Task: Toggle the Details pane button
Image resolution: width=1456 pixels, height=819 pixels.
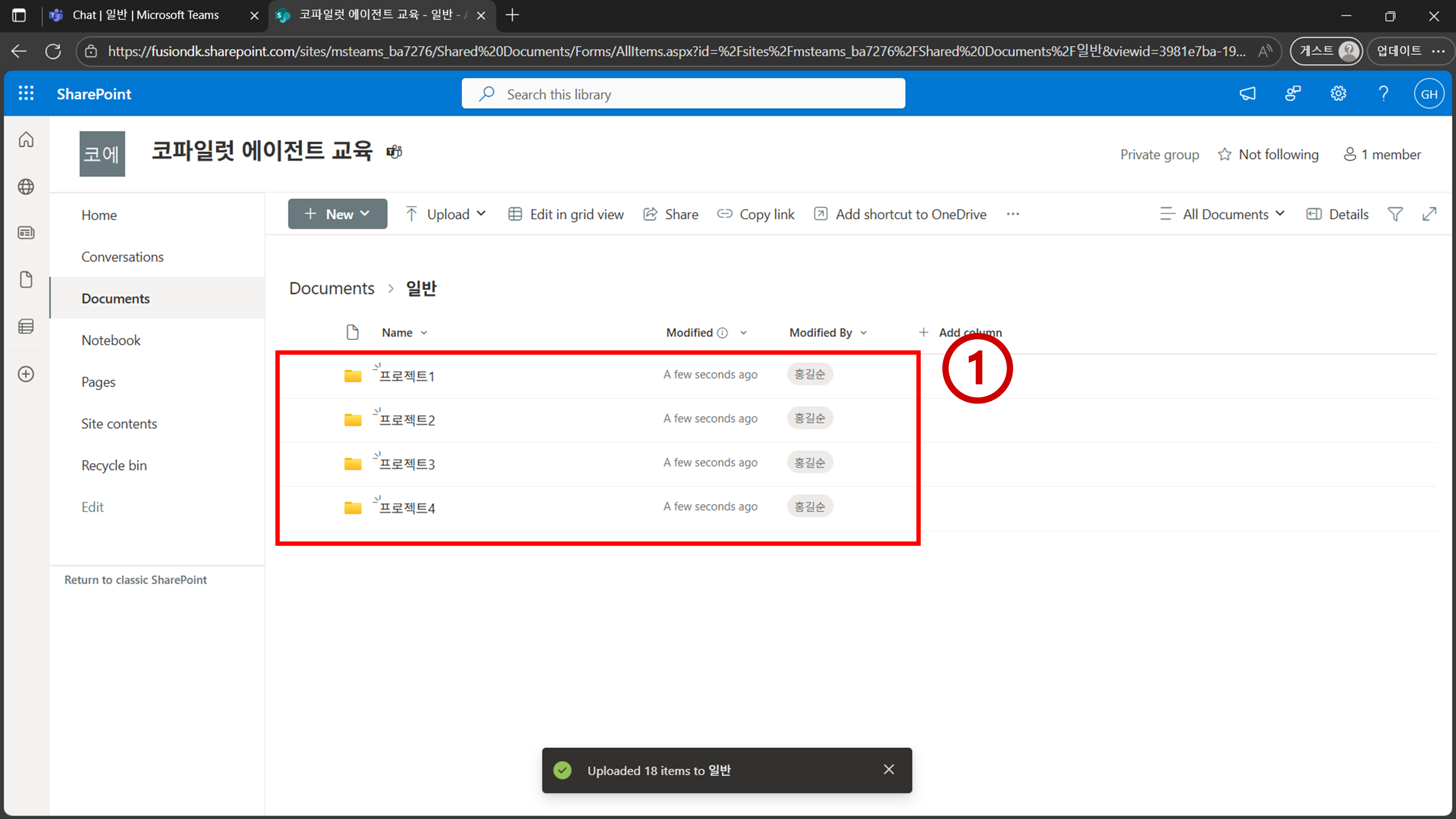Action: (x=1337, y=214)
